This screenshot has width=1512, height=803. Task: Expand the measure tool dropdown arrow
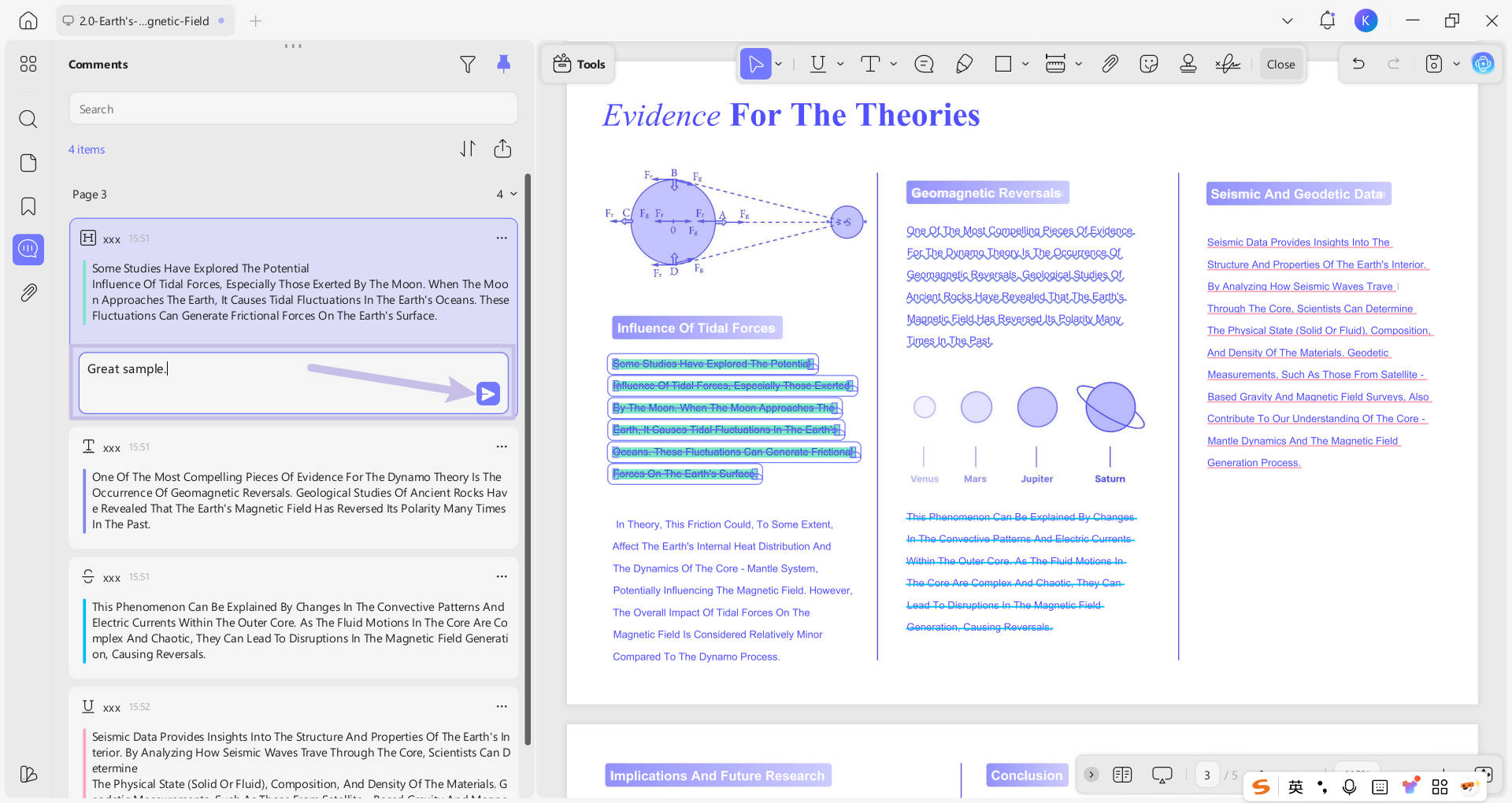point(1079,64)
